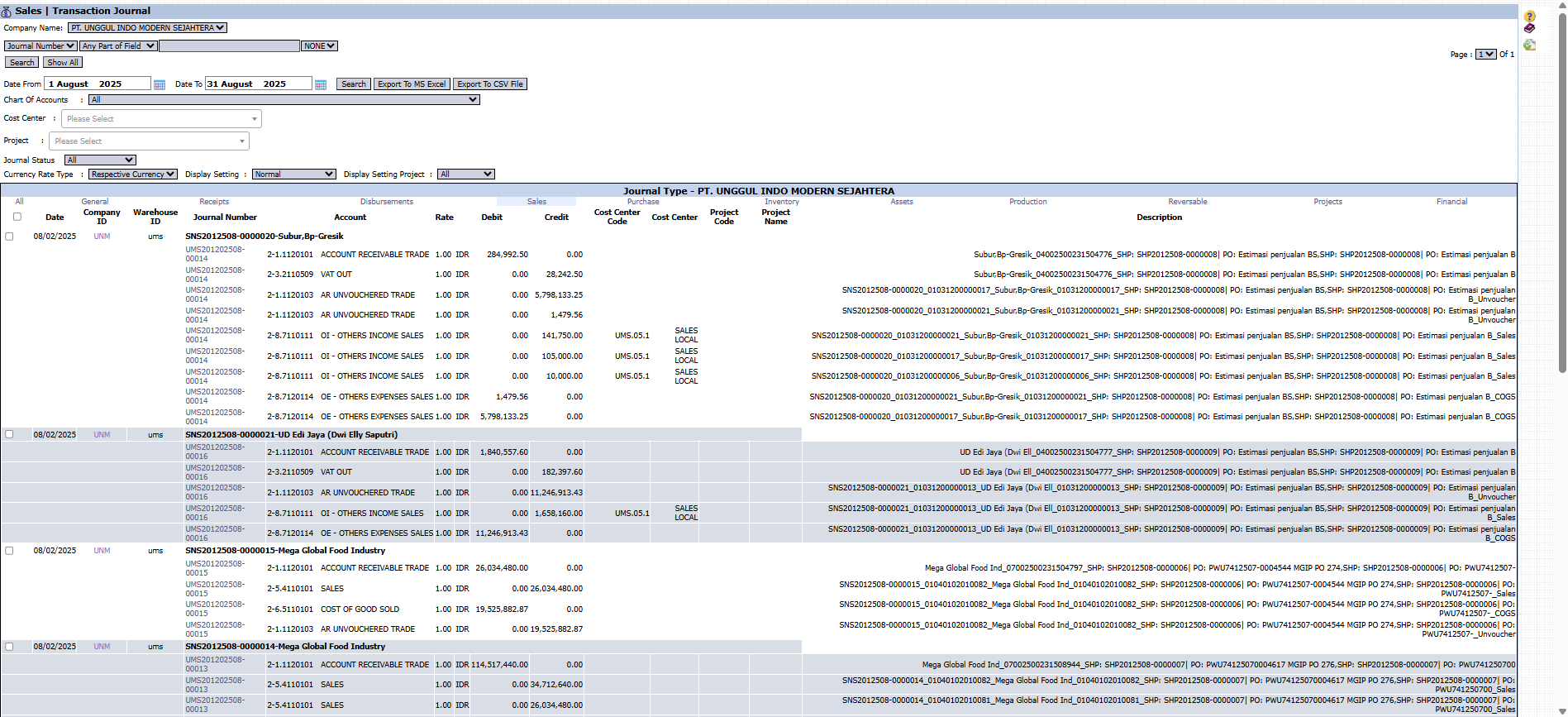Click the Search button below Journal Number
The image size is (1568, 717).
22,63
